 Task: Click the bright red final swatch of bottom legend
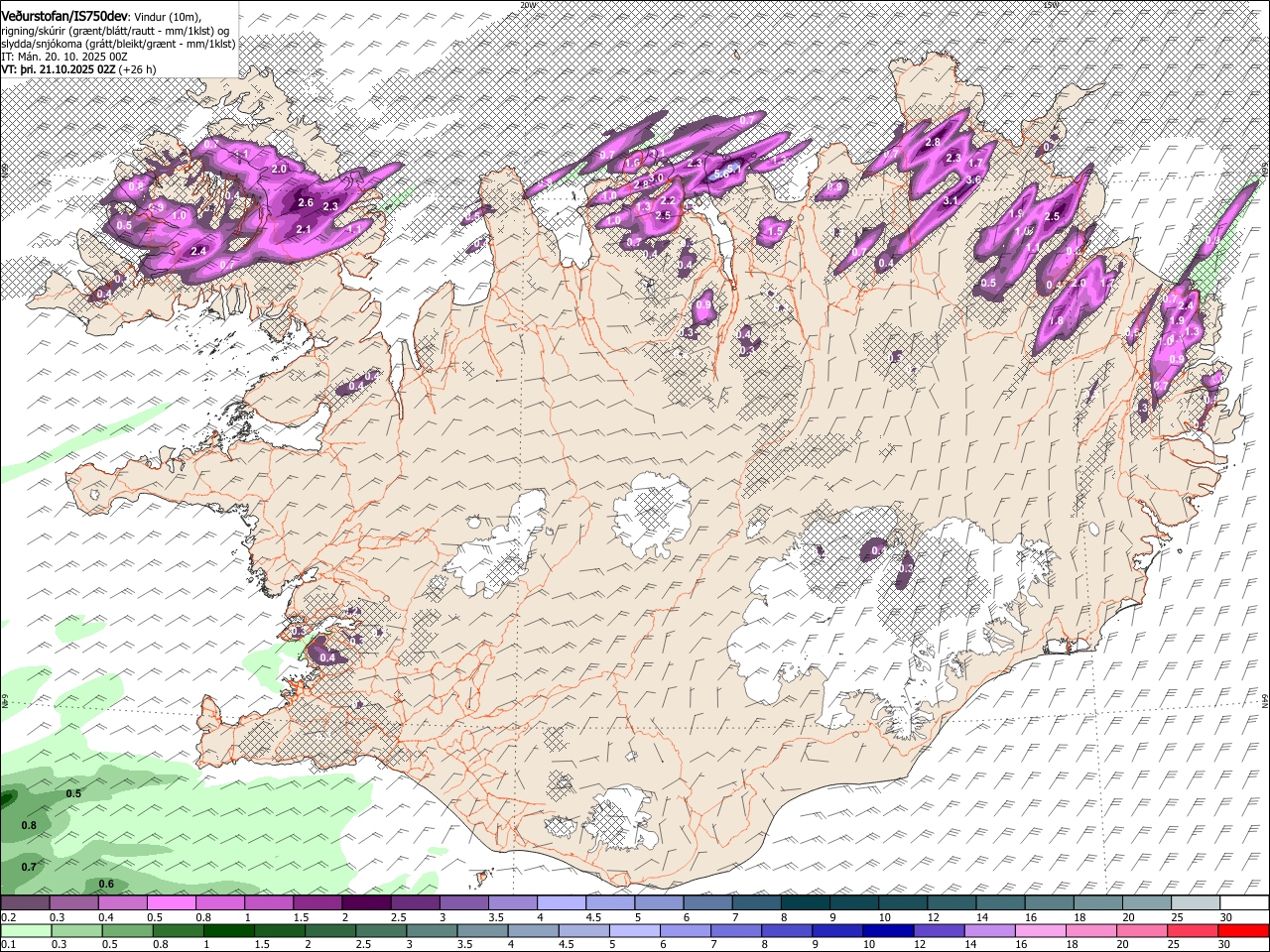pyautogui.click(x=1243, y=930)
